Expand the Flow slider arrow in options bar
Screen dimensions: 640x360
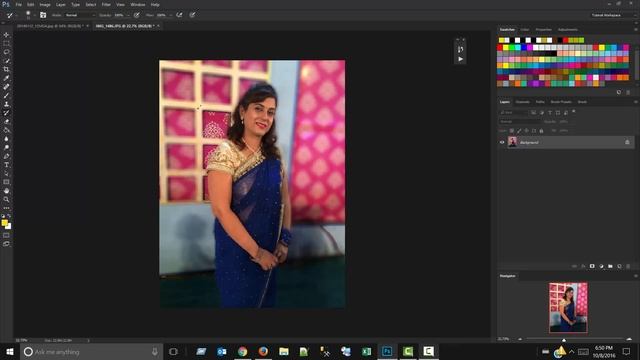click(170, 15)
